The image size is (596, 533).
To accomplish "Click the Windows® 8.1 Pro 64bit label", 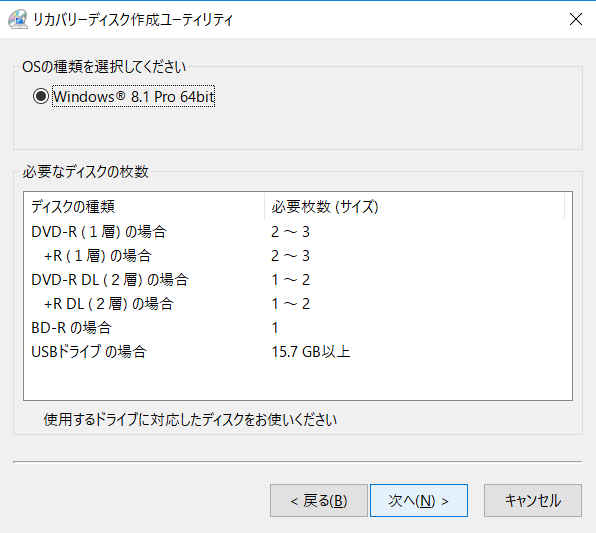I will coord(133,97).
